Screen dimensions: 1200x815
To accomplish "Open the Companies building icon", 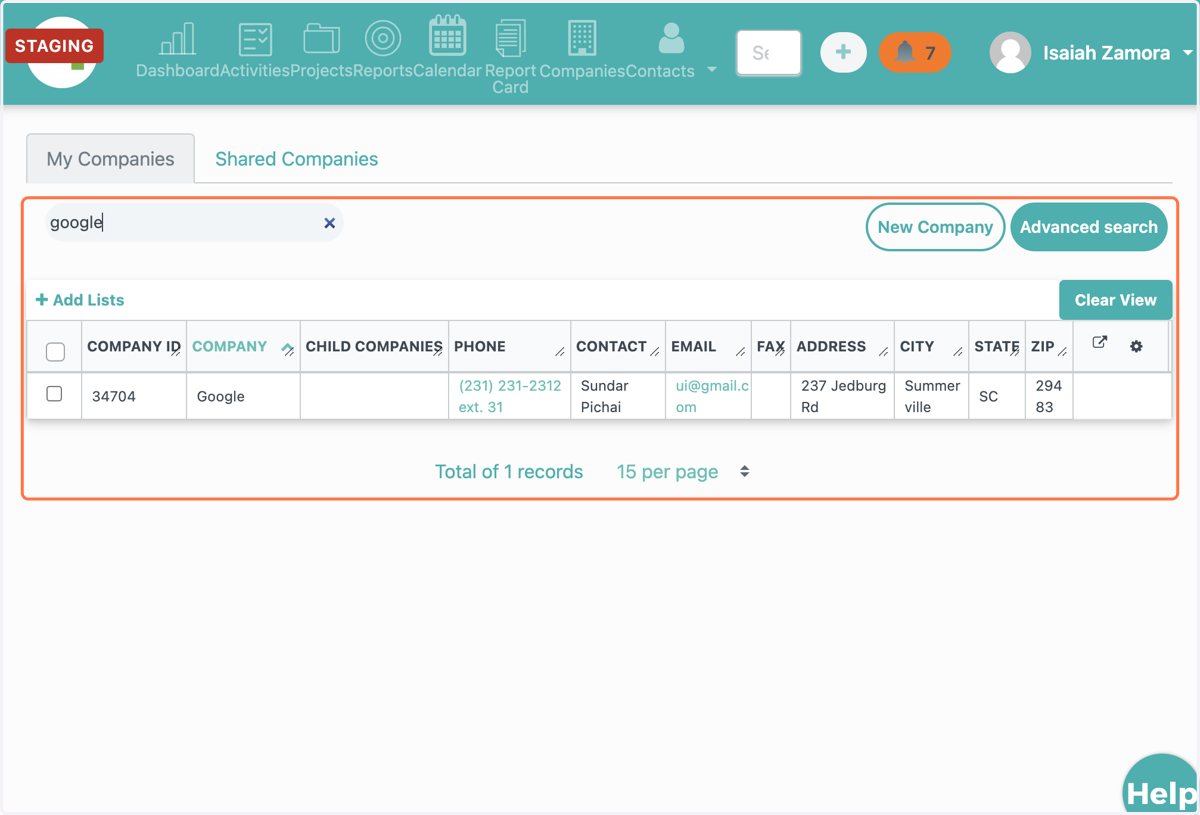I will click(582, 38).
